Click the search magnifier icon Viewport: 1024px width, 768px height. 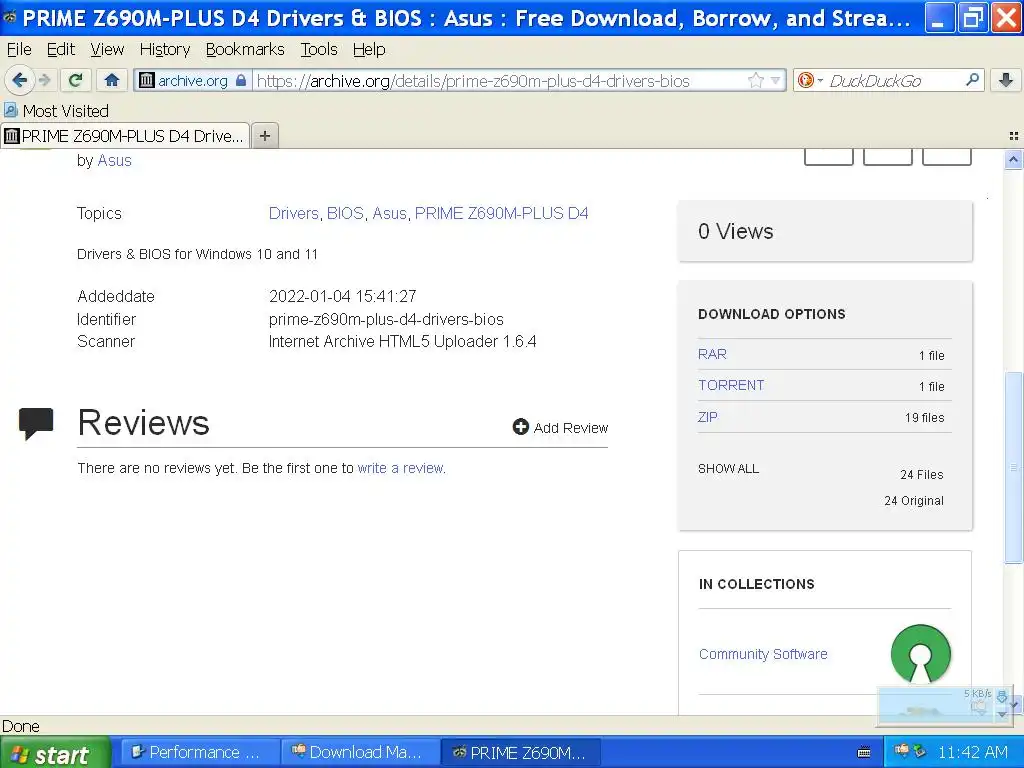972,80
